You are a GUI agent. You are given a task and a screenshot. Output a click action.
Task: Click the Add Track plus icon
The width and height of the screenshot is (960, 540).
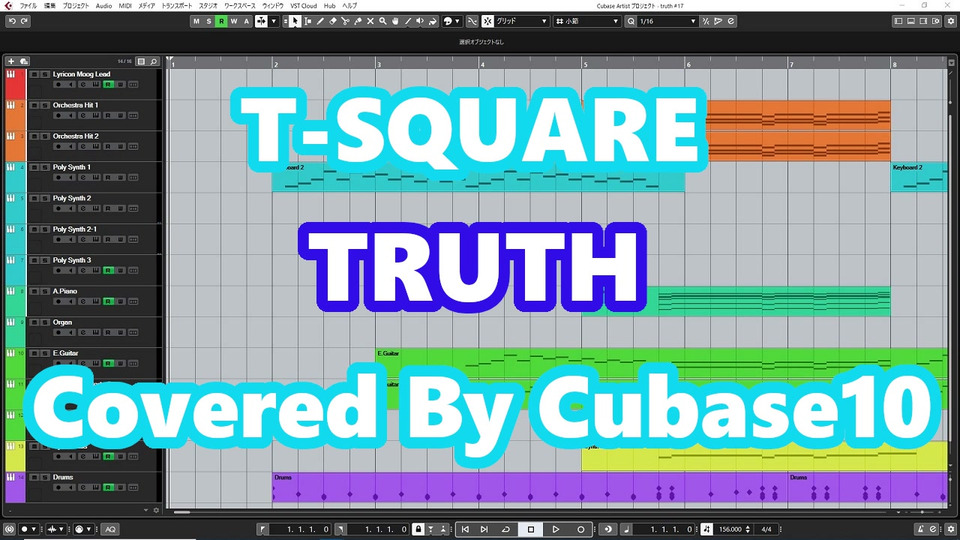11,61
